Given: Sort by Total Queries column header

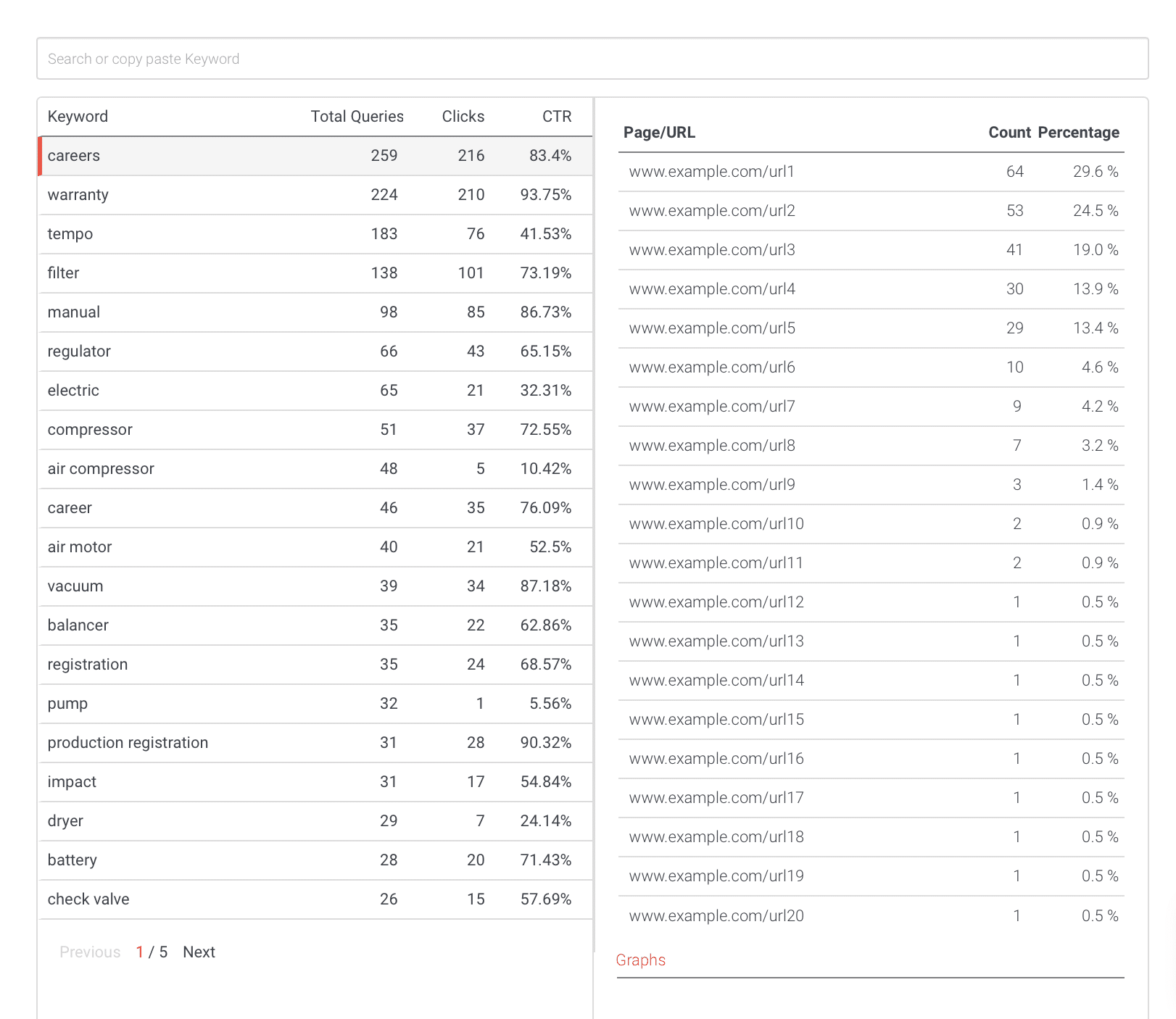Looking at the screenshot, I should point(357,117).
